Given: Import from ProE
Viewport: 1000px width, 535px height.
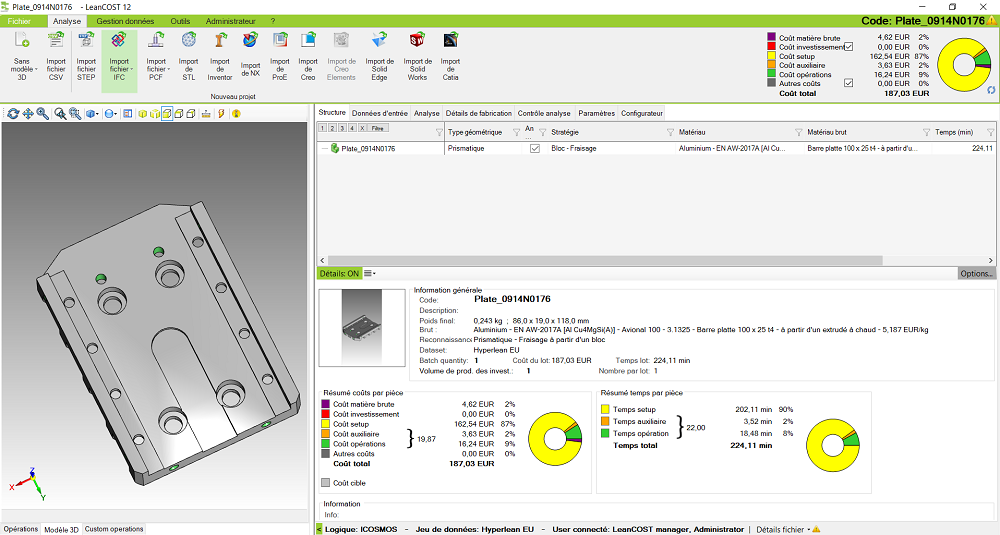Looking at the screenshot, I should 279,56.
